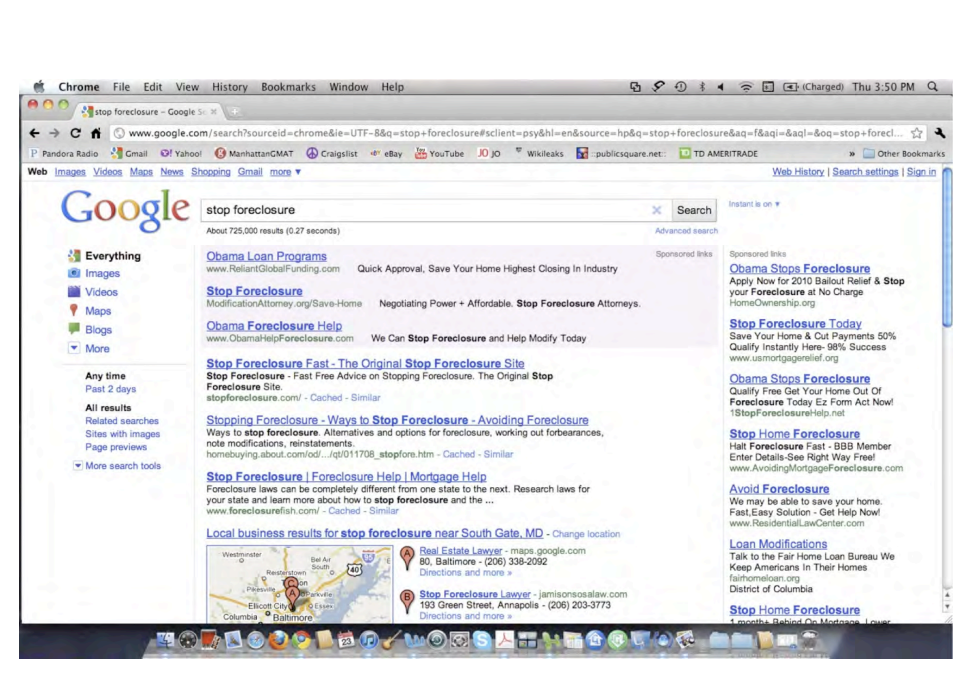The width and height of the screenshot is (972, 678).
Task: Open GarageBand guitar icon in the dock
Action: pyautogui.click(x=391, y=640)
